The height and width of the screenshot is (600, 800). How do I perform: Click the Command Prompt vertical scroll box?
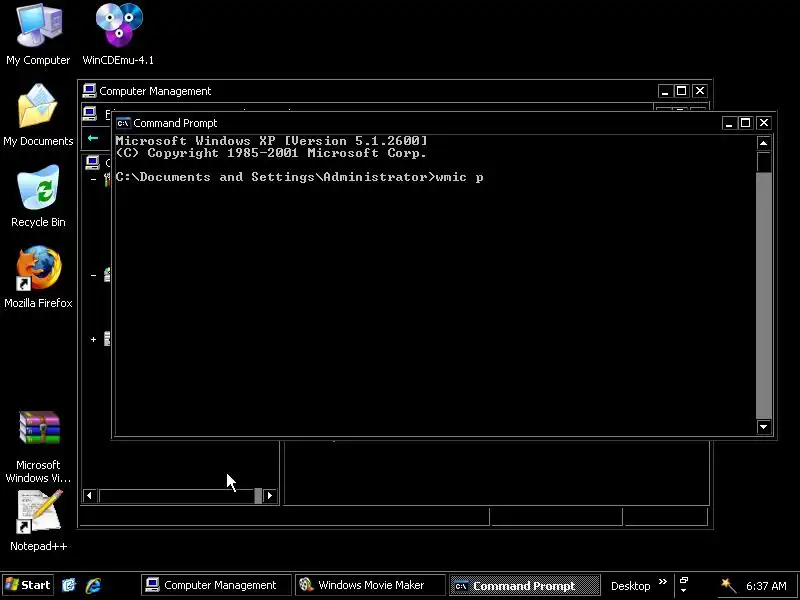(764, 162)
